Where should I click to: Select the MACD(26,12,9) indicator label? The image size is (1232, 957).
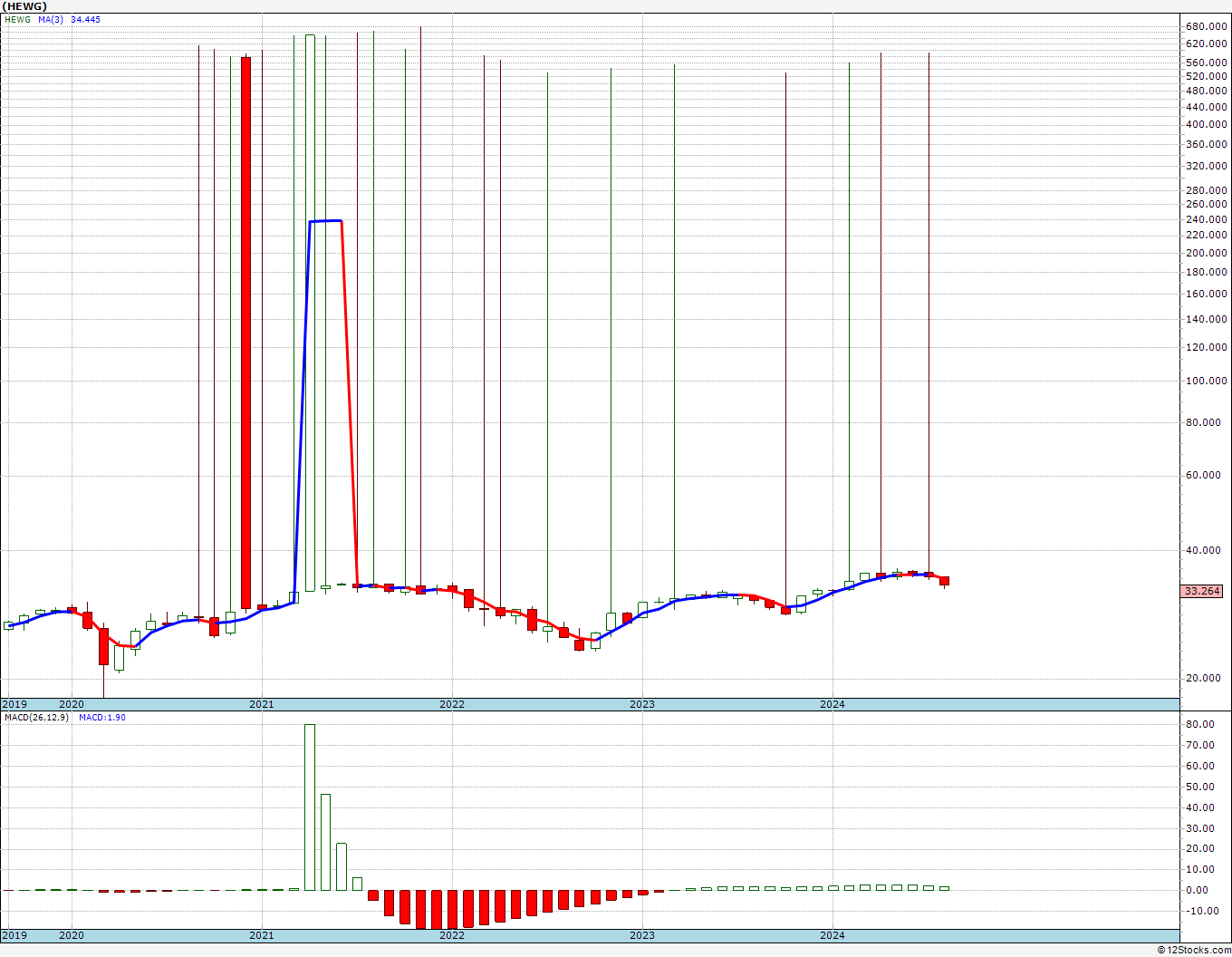click(x=36, y=718)
